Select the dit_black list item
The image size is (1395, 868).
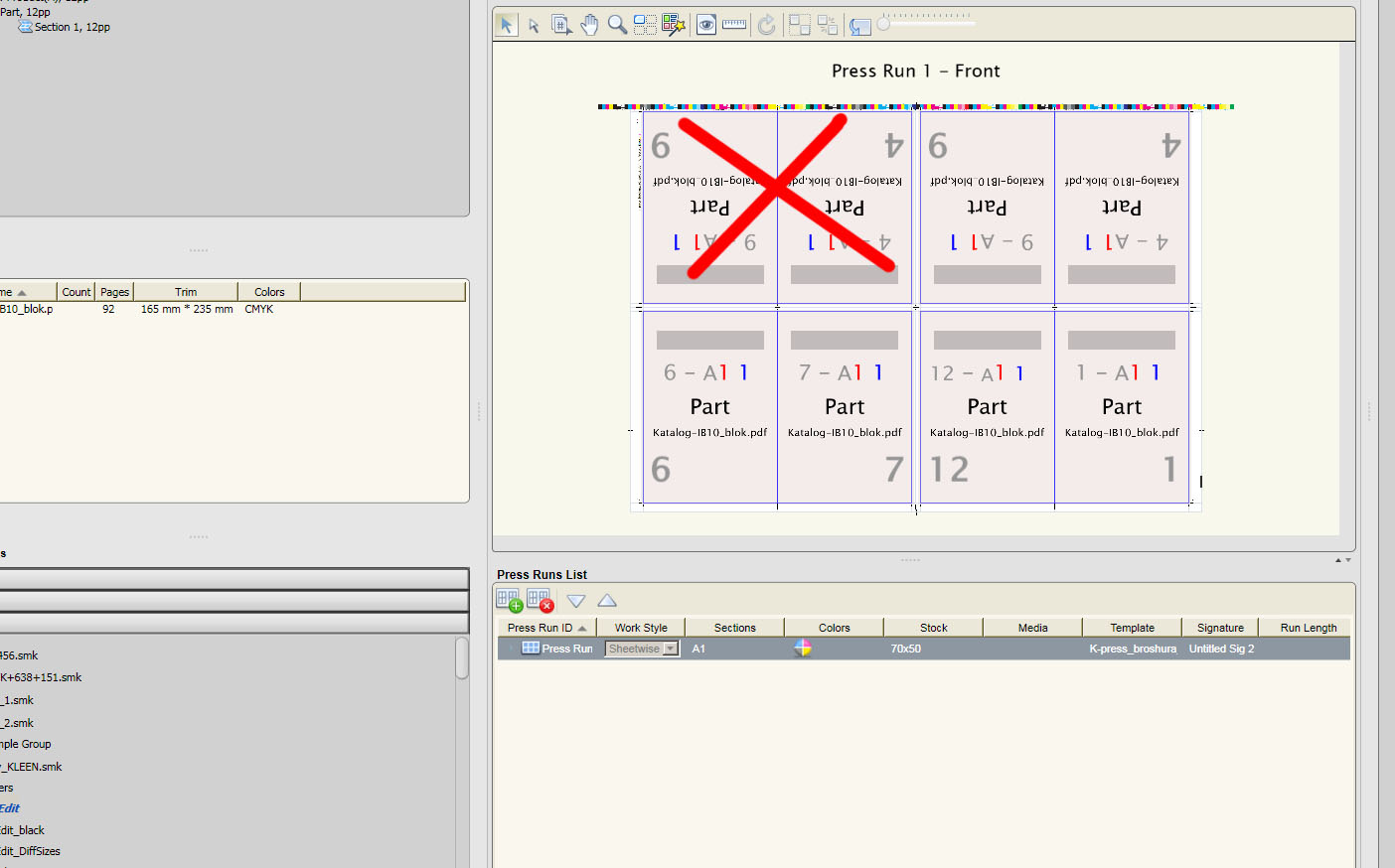click(22, 830)
